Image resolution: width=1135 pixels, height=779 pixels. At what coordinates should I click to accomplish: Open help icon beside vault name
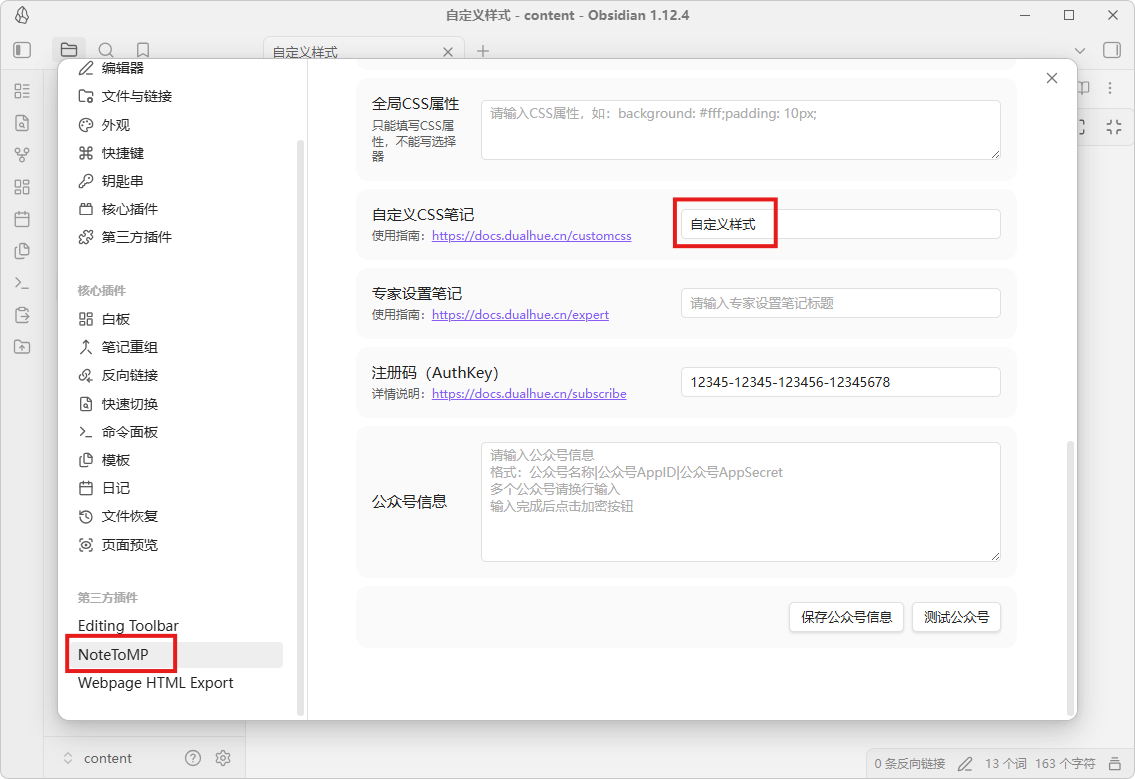pyautogui.click(x=193, y=758)
